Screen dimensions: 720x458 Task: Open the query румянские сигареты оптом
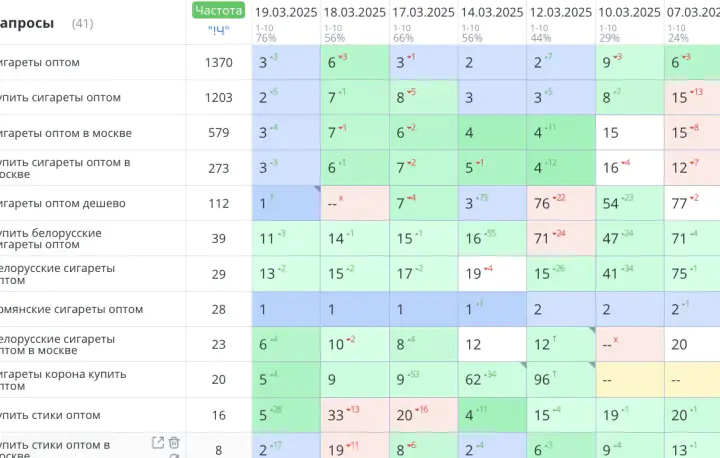click(x=71, y=310)
